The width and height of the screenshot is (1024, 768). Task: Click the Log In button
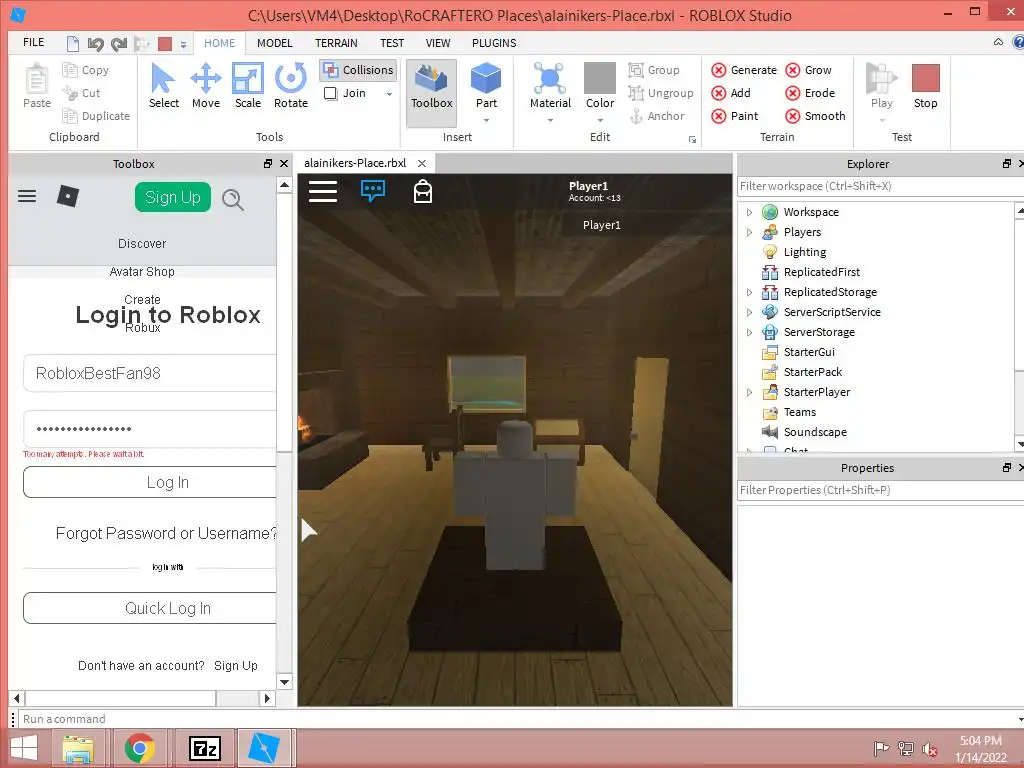(150, 482)
